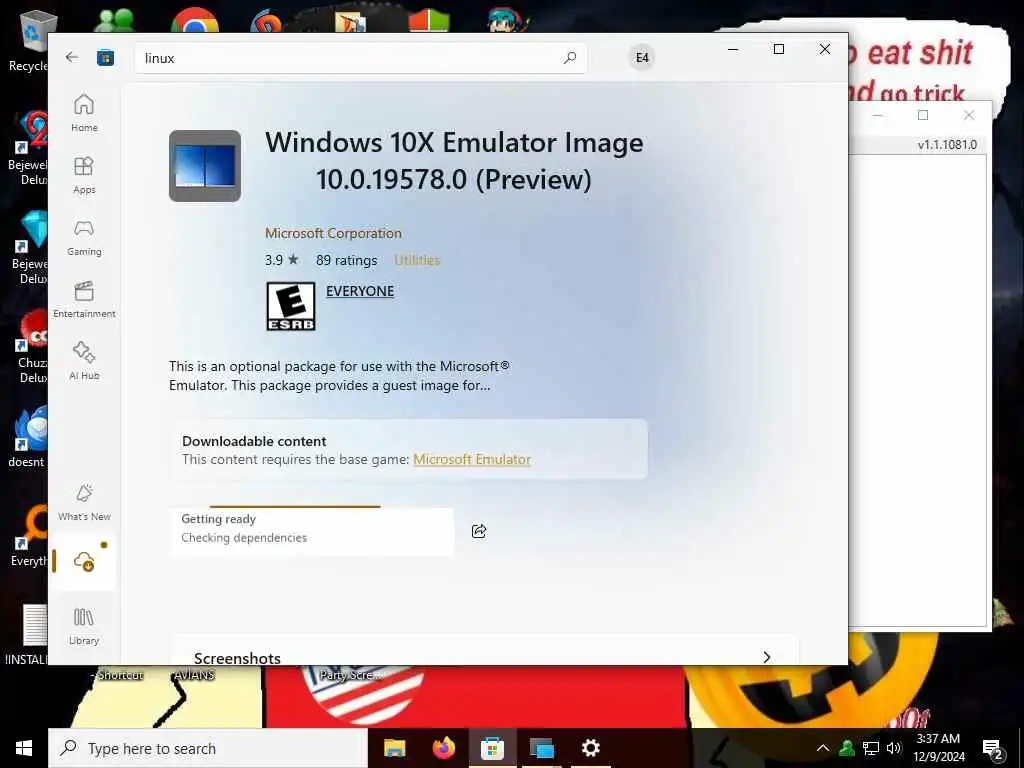Screen dimensions: 1024x768
Task: Open File Explorer from the taskbar
Action: point(394,748)
